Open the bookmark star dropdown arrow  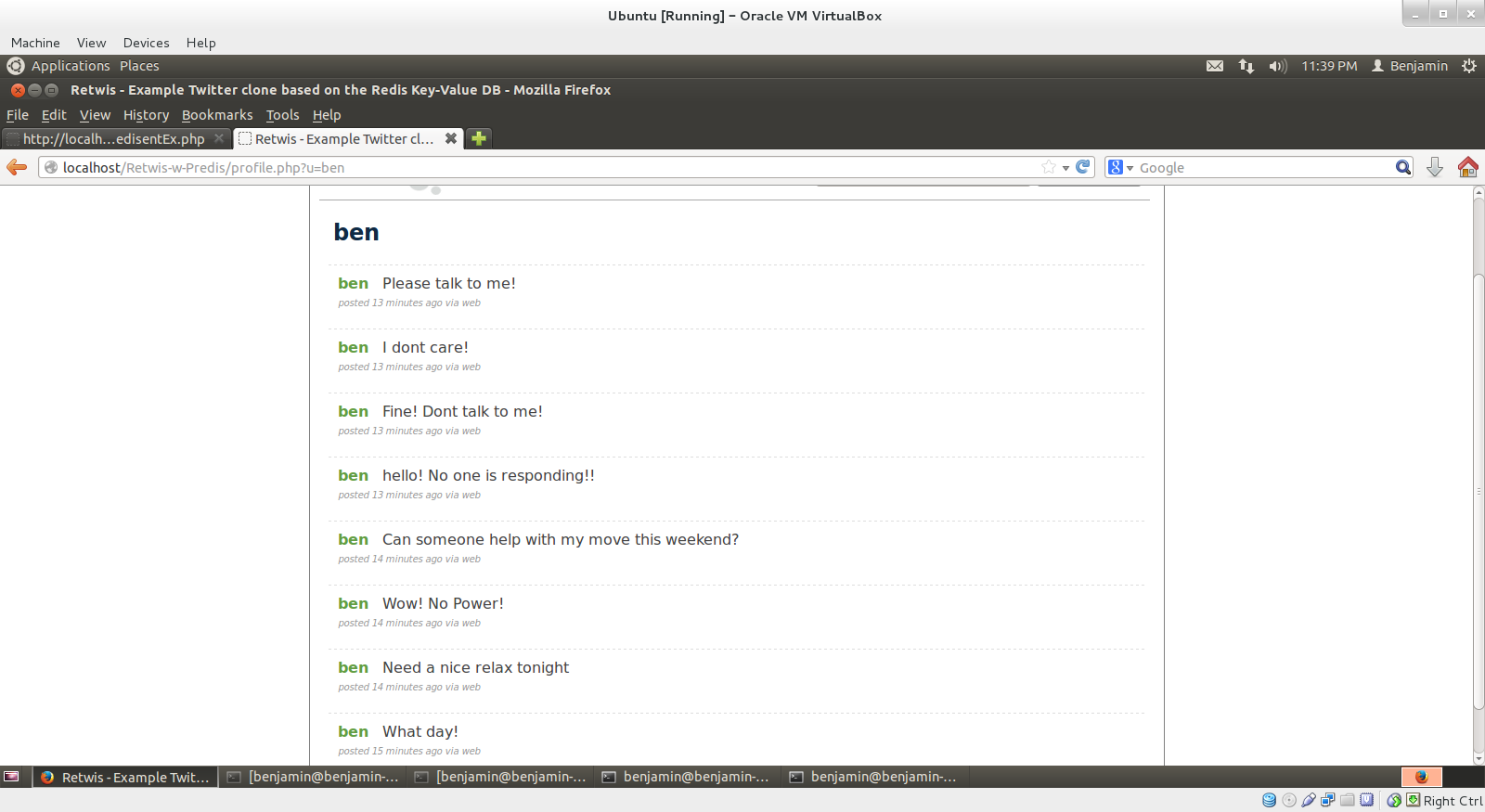pyautogui.click(x=1065, y=168)
